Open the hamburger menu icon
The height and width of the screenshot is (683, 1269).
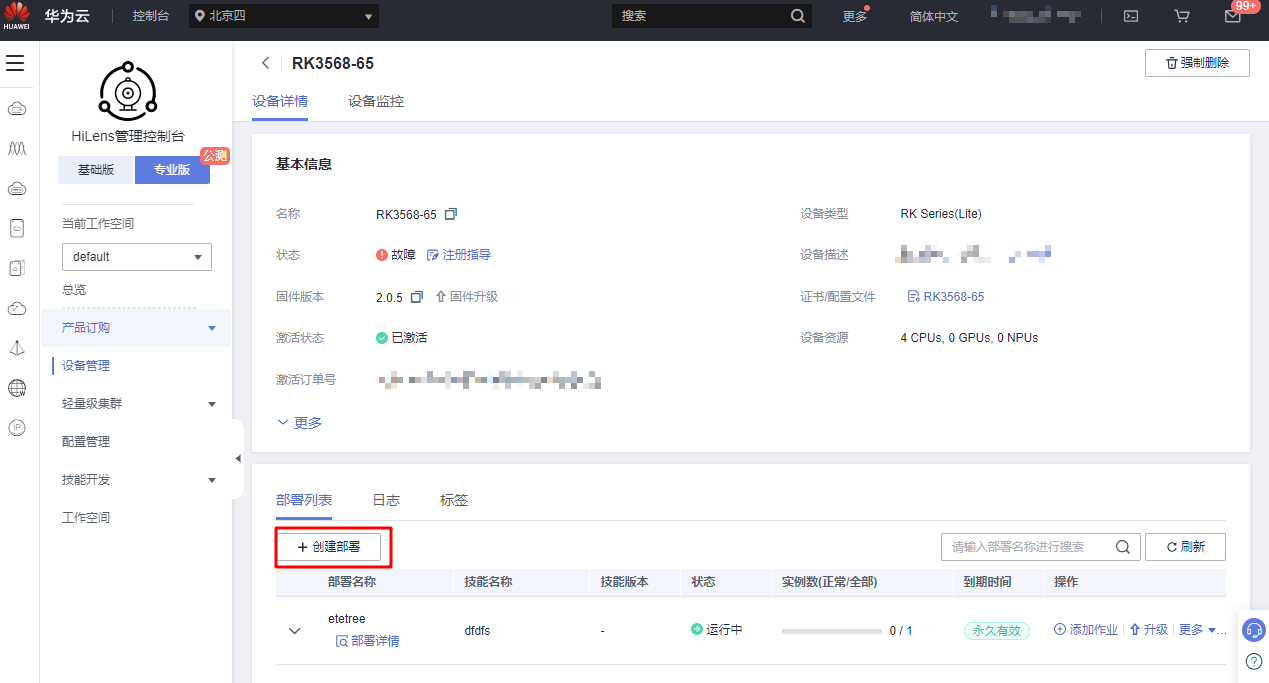15,64
